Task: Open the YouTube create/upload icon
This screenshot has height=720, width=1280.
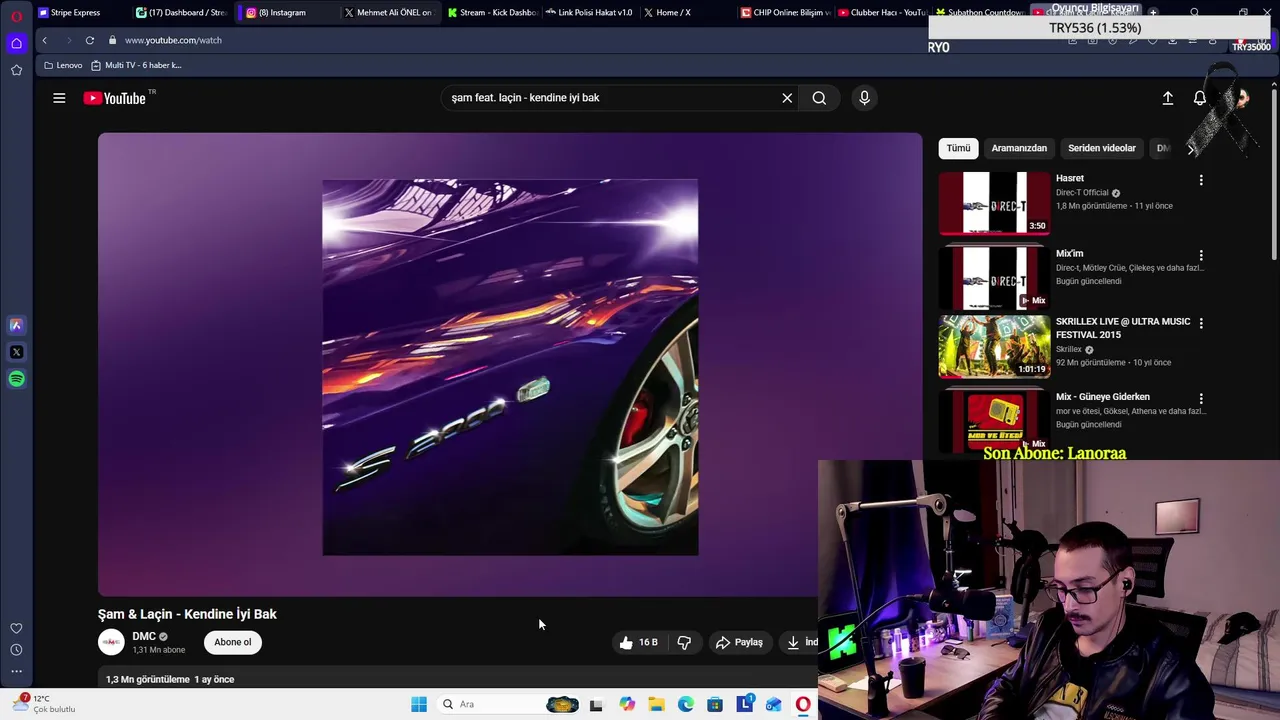Action: pos(1167,98)
